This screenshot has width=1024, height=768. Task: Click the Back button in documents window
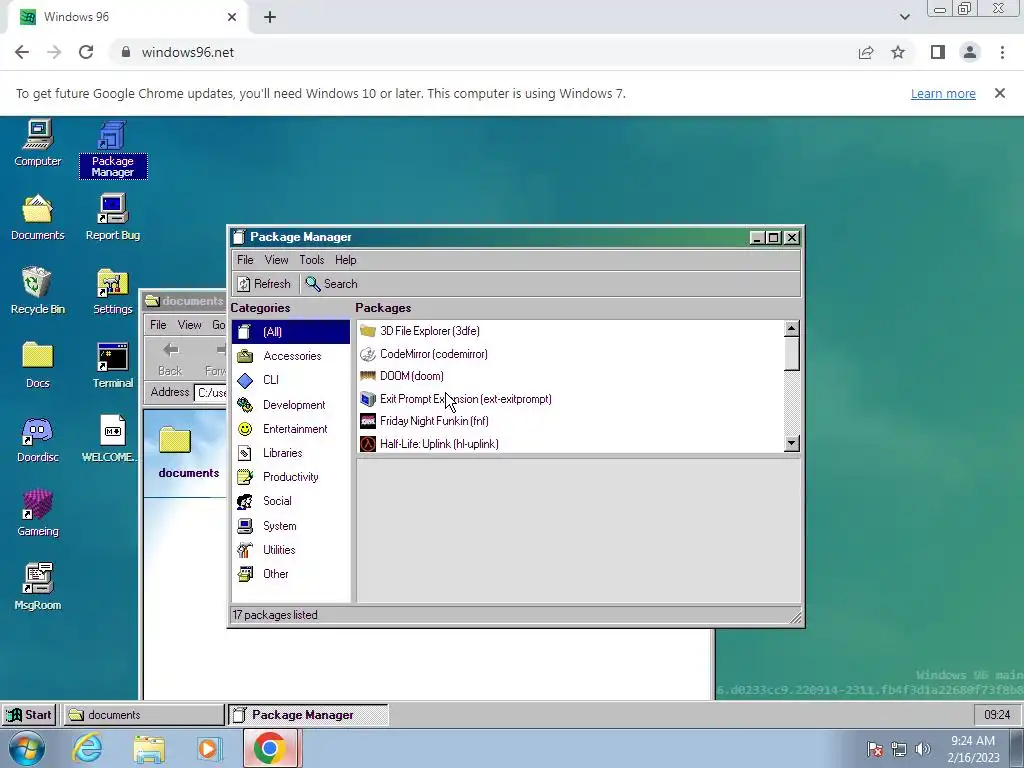point(170,359)
